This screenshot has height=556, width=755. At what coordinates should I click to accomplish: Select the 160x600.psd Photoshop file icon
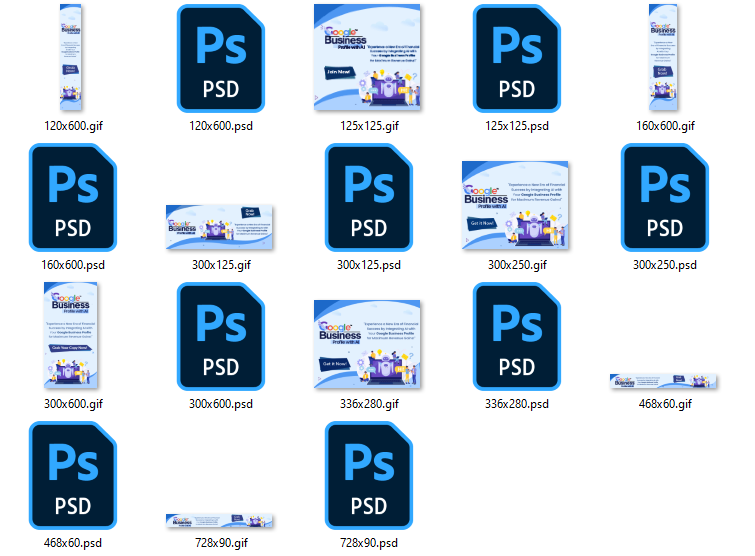point(73,197)
